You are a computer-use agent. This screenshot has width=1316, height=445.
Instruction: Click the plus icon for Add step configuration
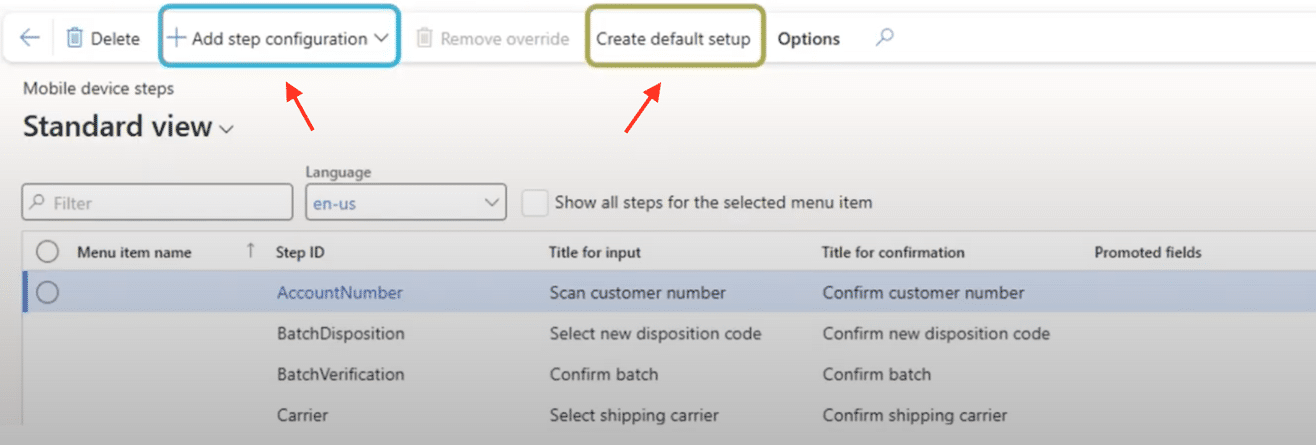click(x=176, y=38)
